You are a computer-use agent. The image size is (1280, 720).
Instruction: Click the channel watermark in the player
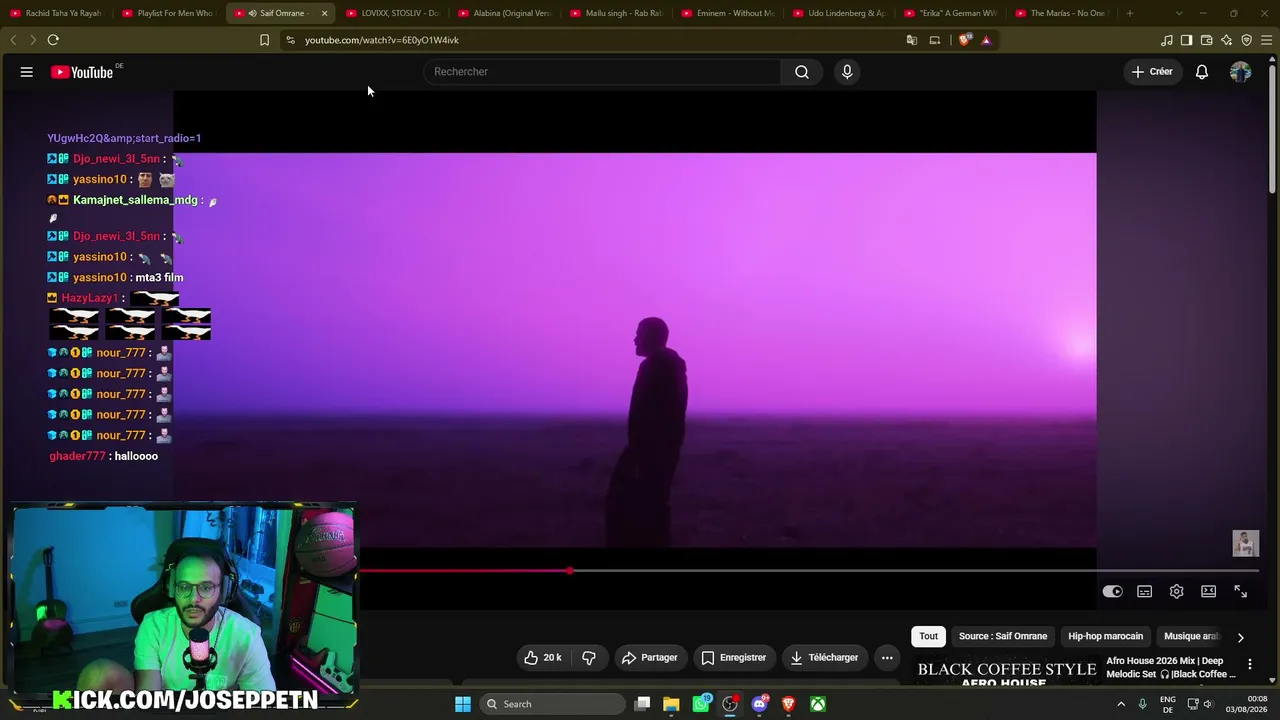[x=1245, y=543]
